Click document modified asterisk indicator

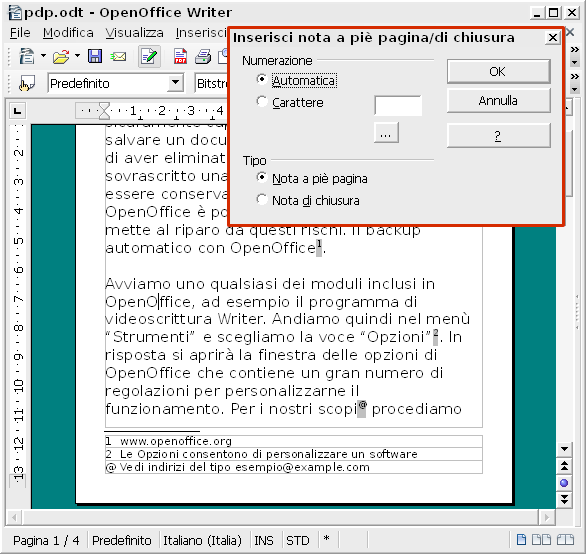327,539
